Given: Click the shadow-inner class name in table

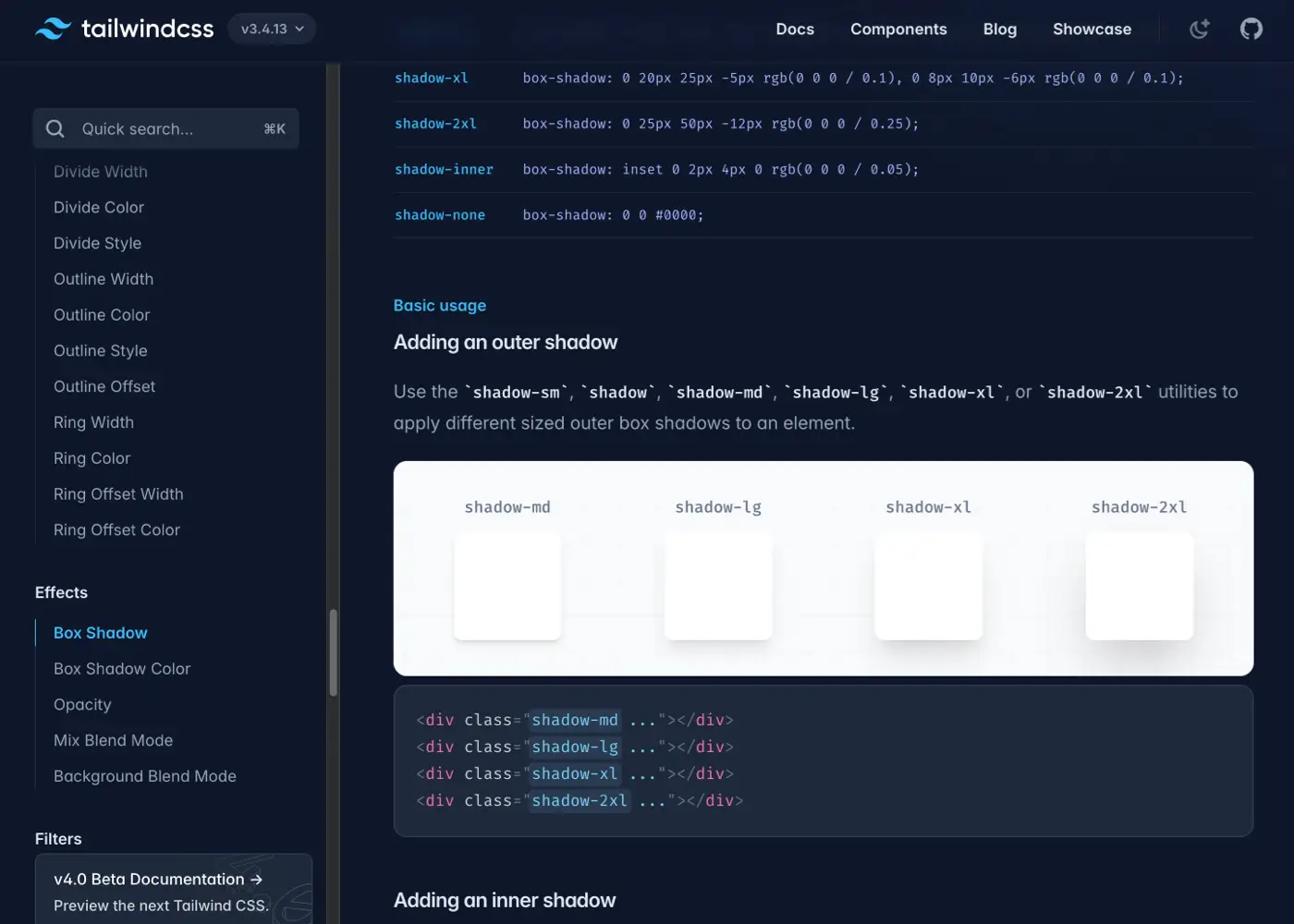Looking at the screenshot, I should pyautogui.click(x=444, y=169).
